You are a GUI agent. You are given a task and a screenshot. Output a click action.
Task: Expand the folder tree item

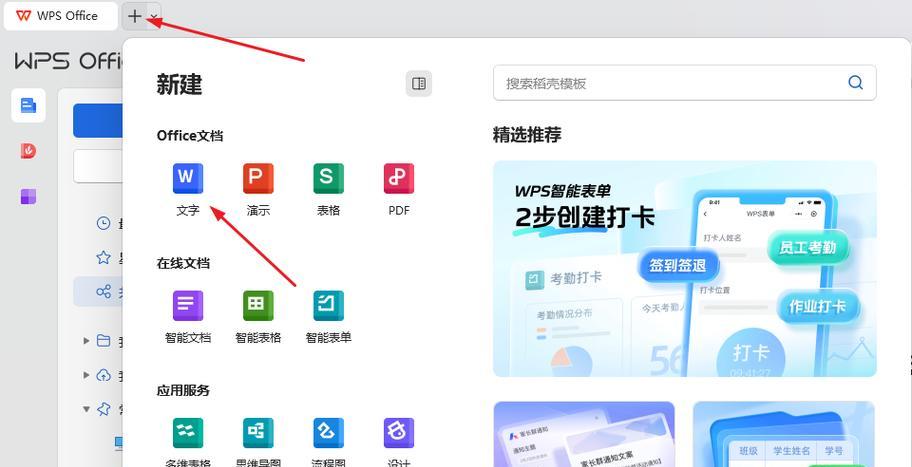tap(86, 341)
